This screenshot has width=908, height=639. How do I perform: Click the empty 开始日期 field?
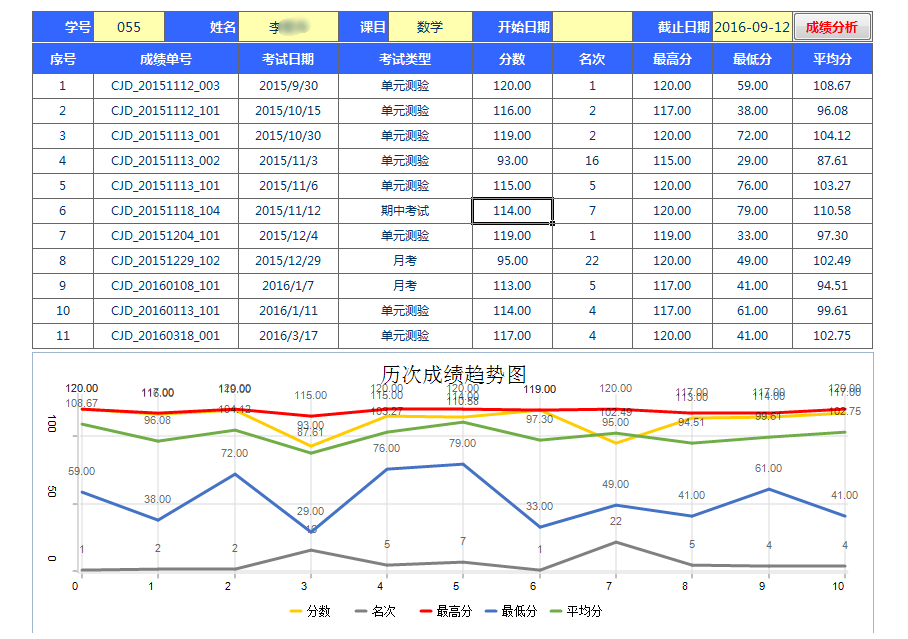click(592, 27)
